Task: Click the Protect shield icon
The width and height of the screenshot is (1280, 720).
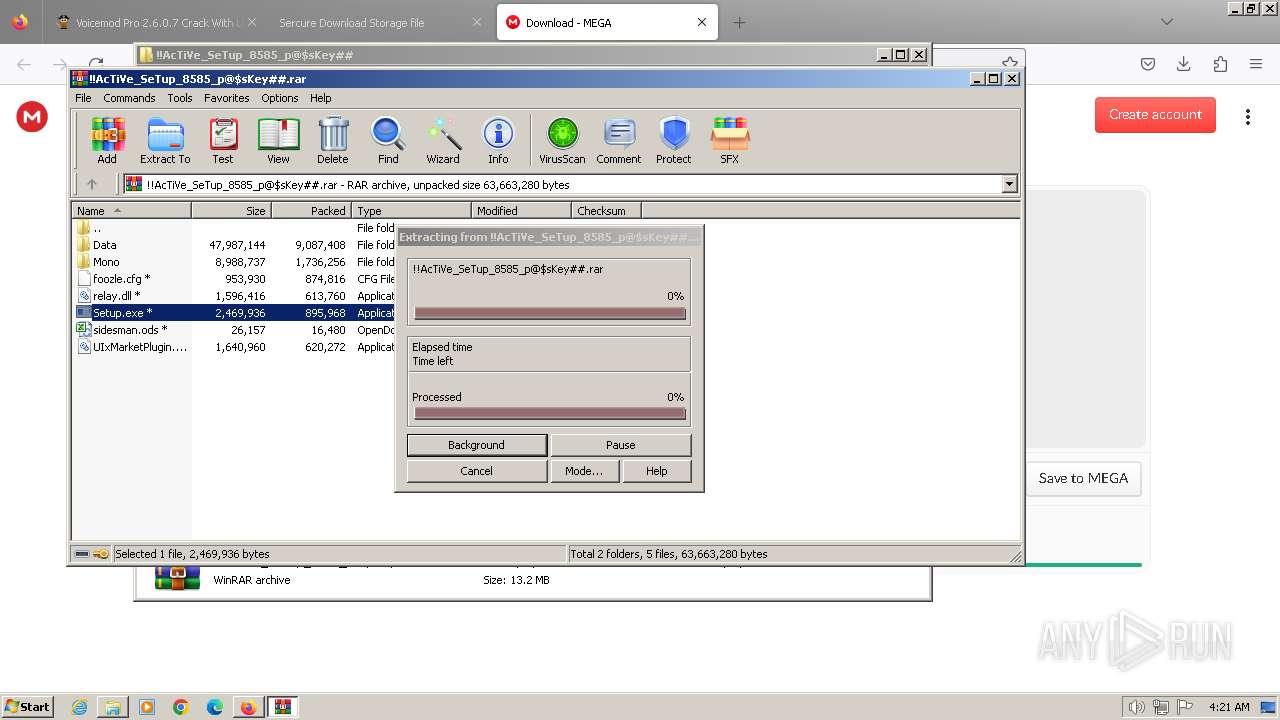Action: point(674,140)
